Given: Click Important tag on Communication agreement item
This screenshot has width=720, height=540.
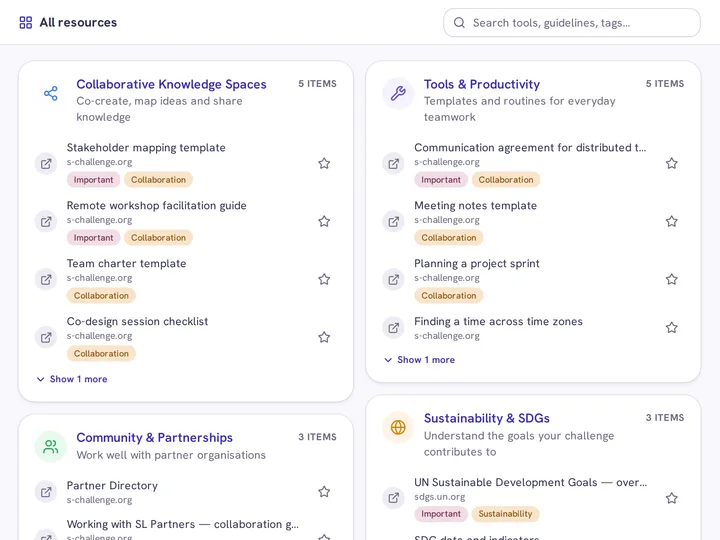Looking at the screenshot, I should (441, 180).
